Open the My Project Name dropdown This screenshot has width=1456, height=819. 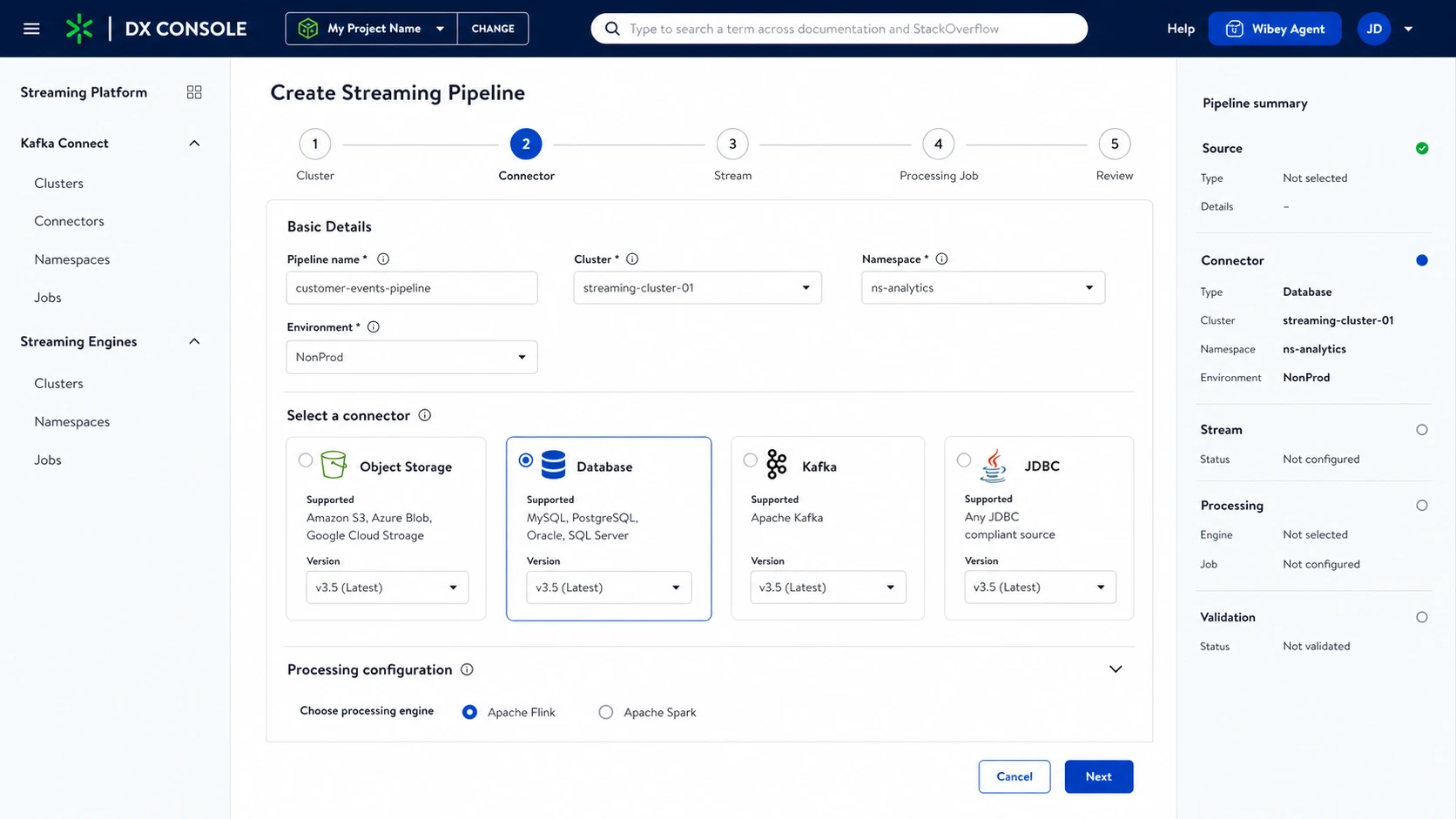[372, 29]
